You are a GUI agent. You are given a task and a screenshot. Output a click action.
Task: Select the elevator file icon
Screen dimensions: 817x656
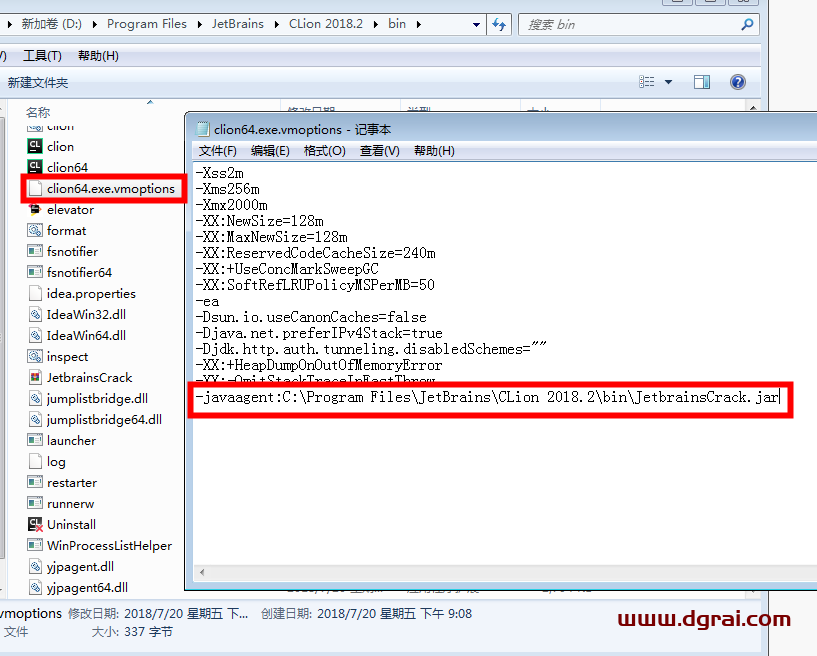(x=35, y=209)
